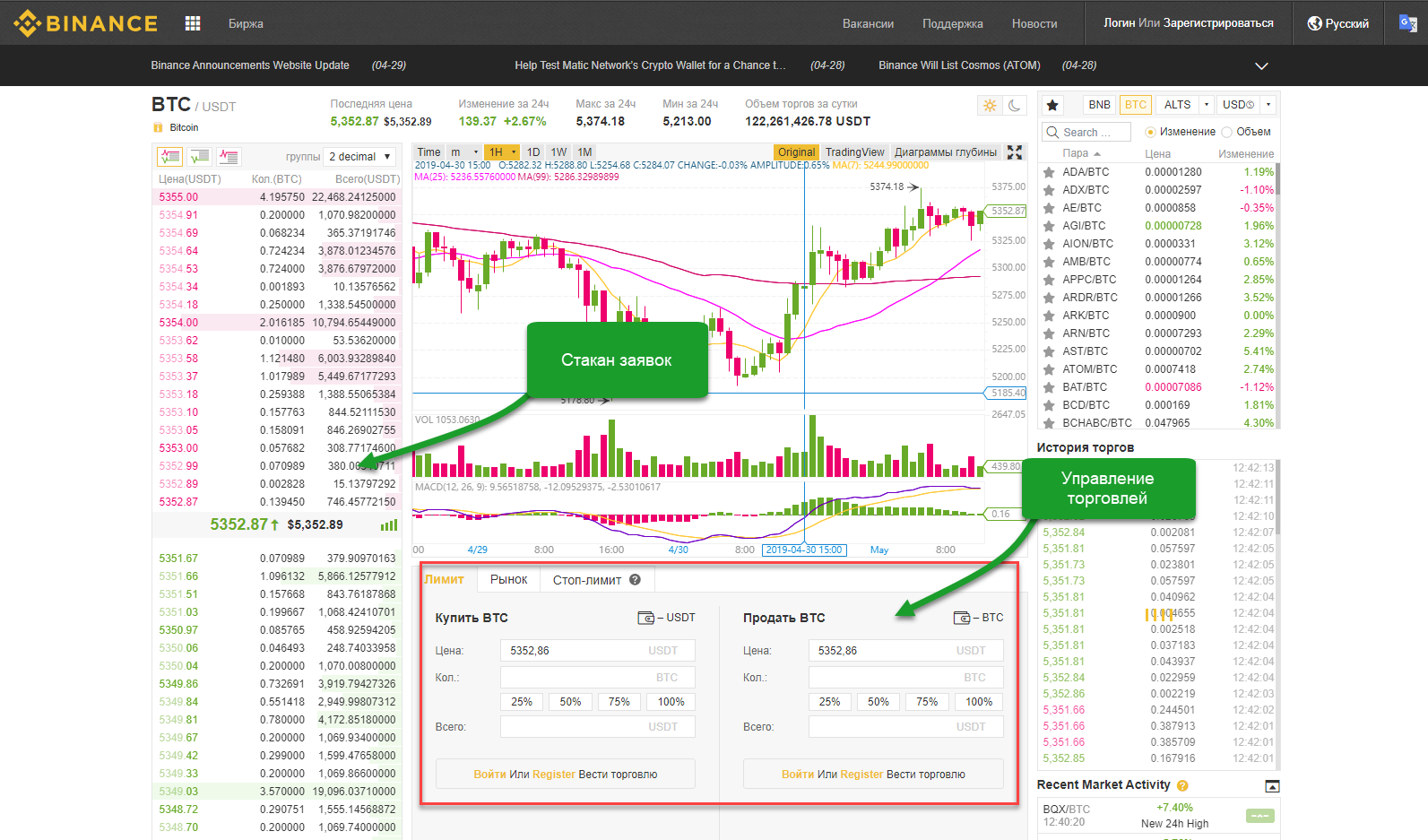Image resolution: width=1428 pixels, height=840 pixels.
Task: Click Логин in header
Action: point(1120,23)
